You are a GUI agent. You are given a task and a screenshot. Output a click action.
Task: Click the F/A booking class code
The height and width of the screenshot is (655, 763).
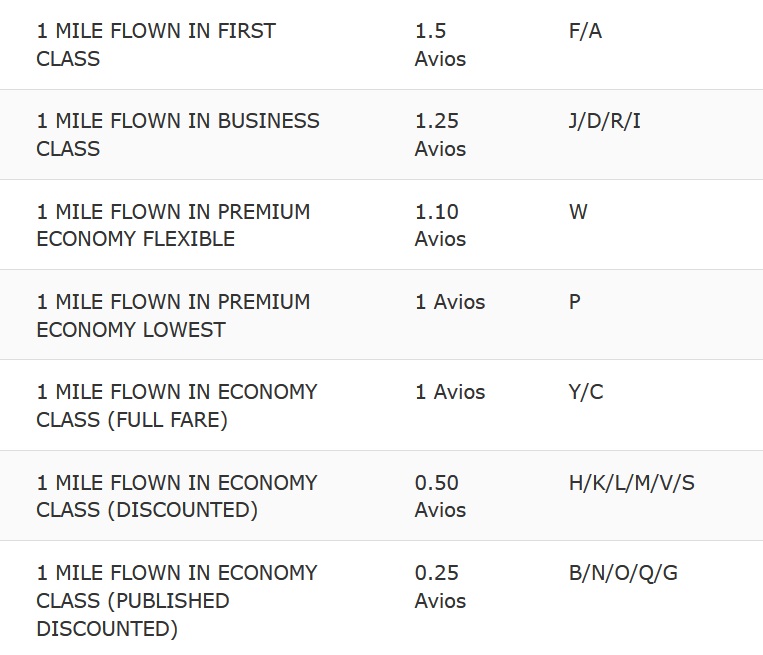pos(585,31)
